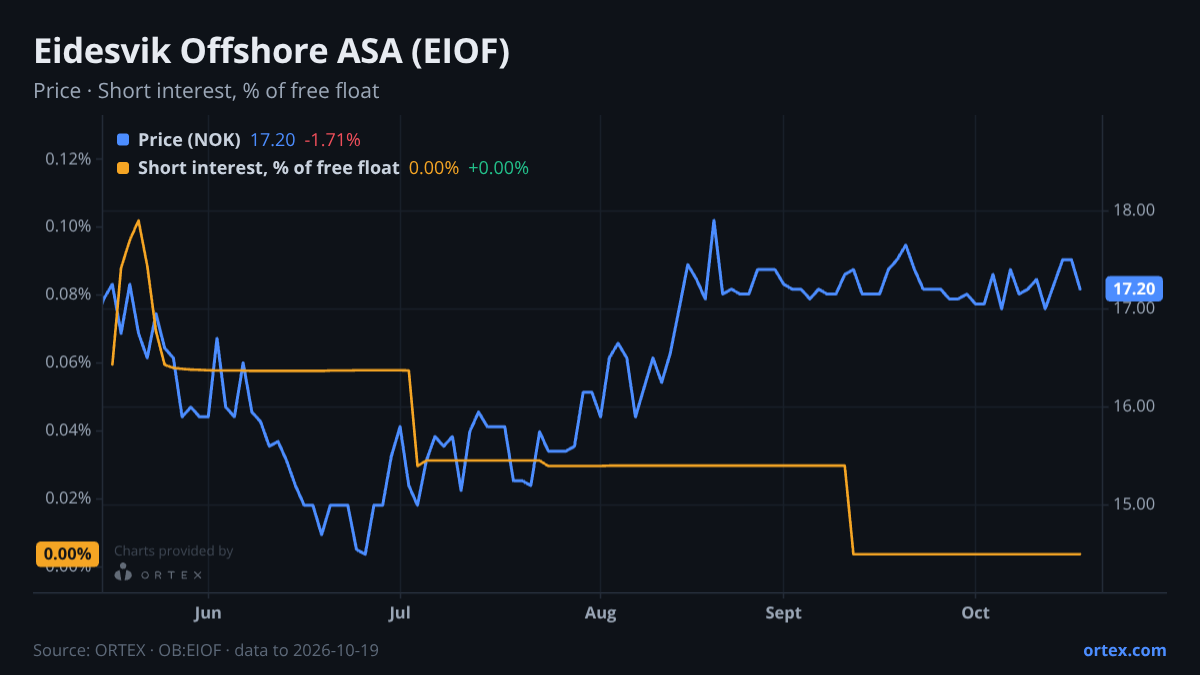Click the ortex.com link
Screen dimensions: 1200x675
1124,650
